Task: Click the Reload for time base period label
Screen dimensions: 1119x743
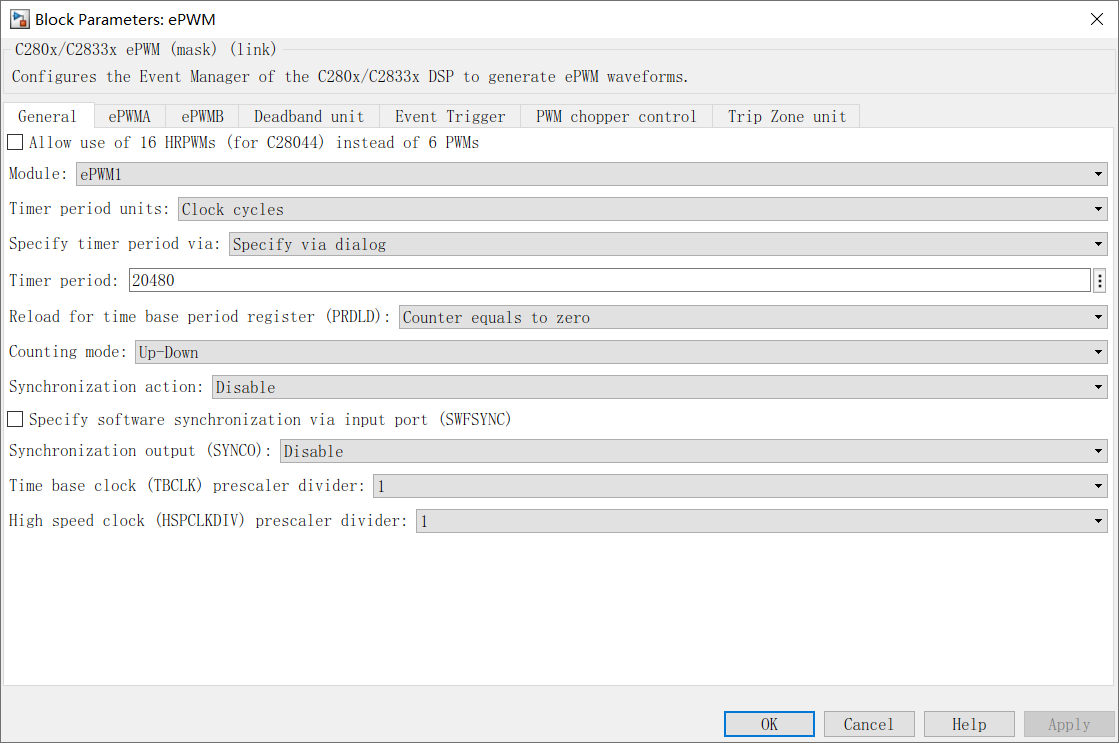Action: (200, 316)
